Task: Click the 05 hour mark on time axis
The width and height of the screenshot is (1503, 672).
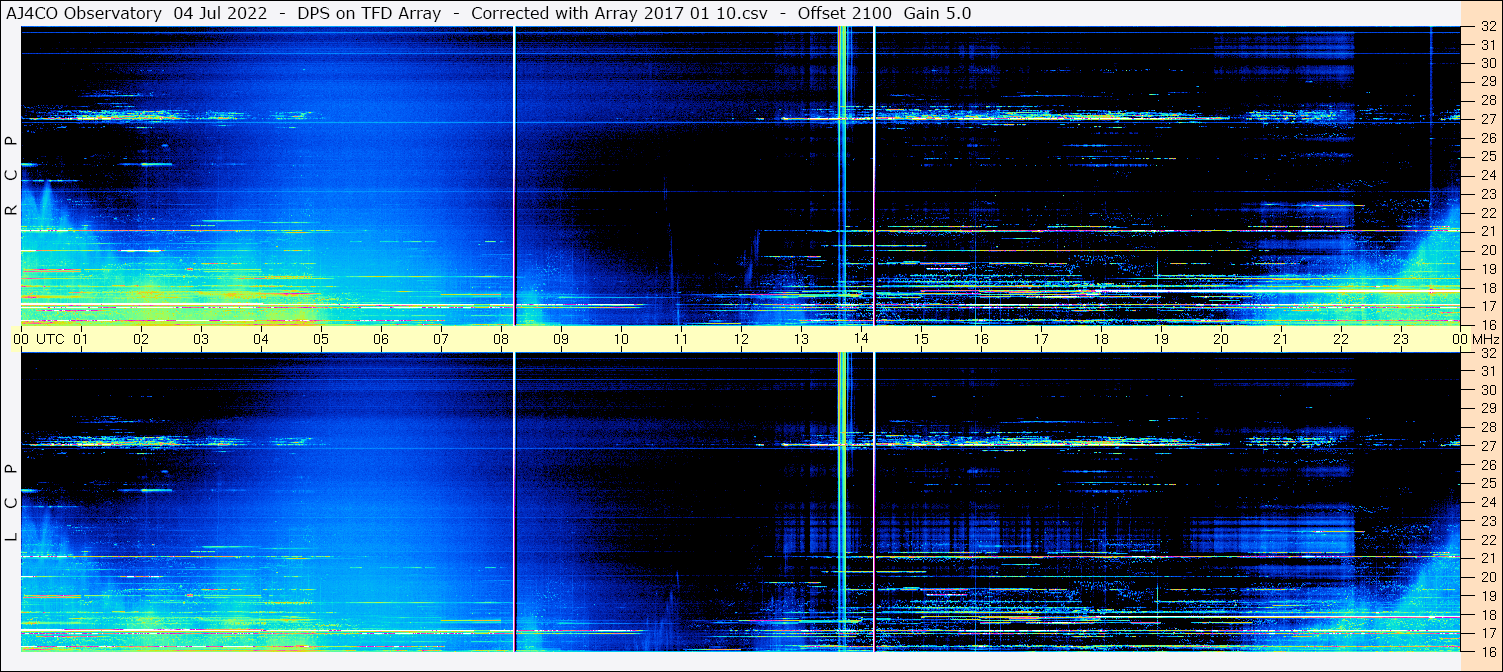Action: coord(321,339)
